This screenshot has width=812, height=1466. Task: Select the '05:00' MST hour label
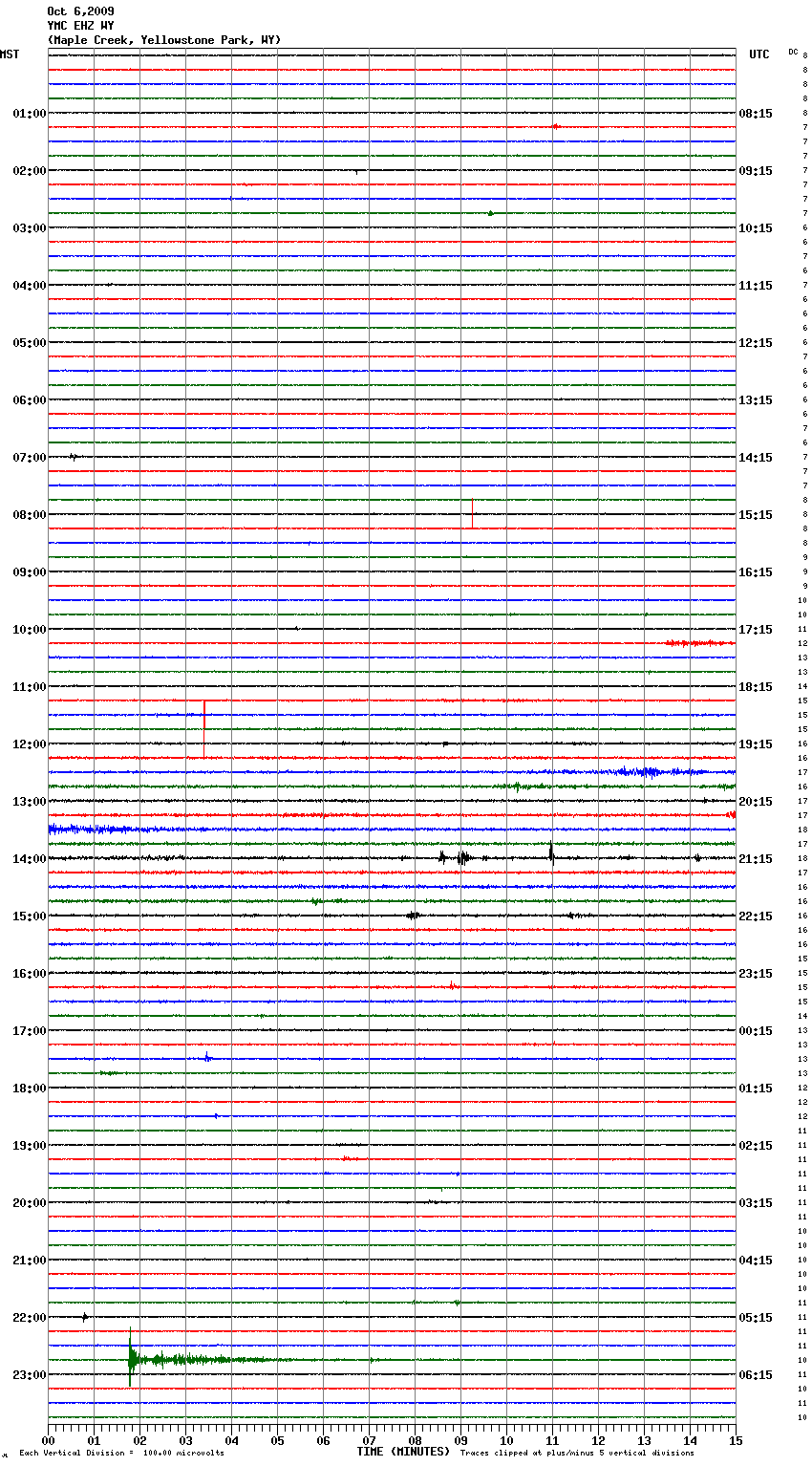(30, 343)
